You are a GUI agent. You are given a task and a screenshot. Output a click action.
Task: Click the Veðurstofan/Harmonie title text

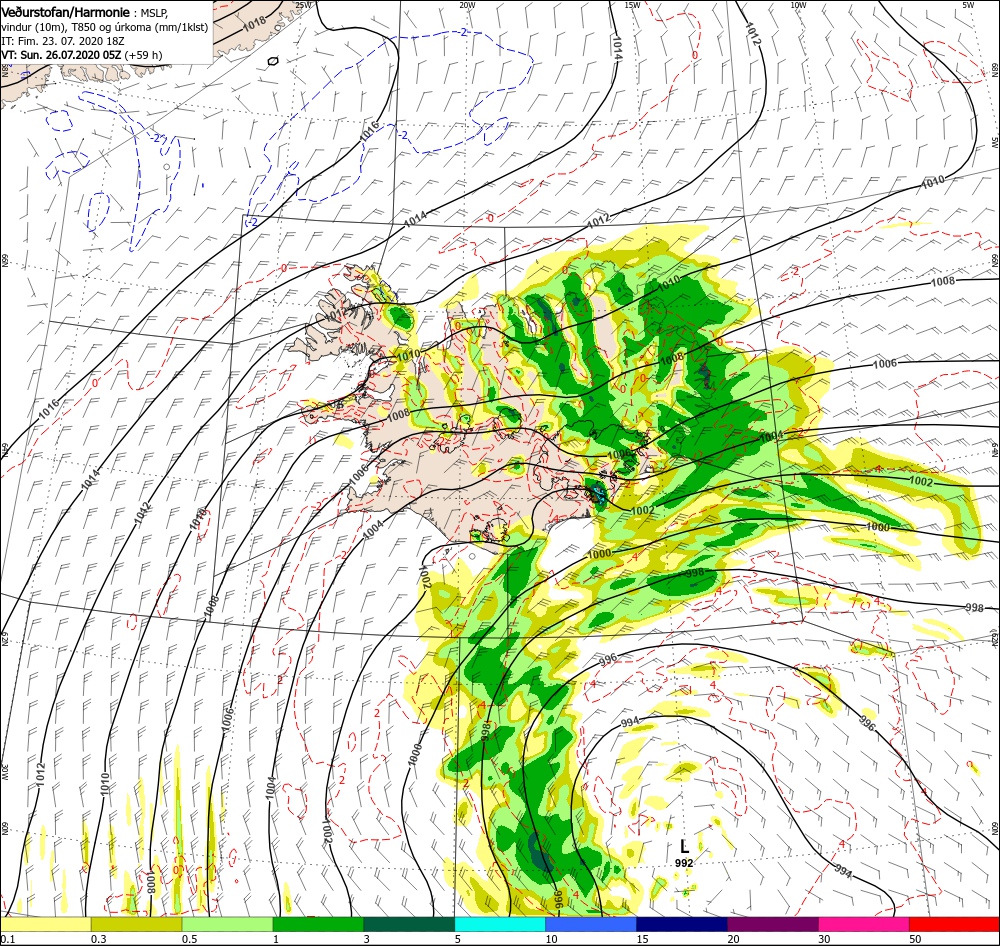(x=68, y=12)
